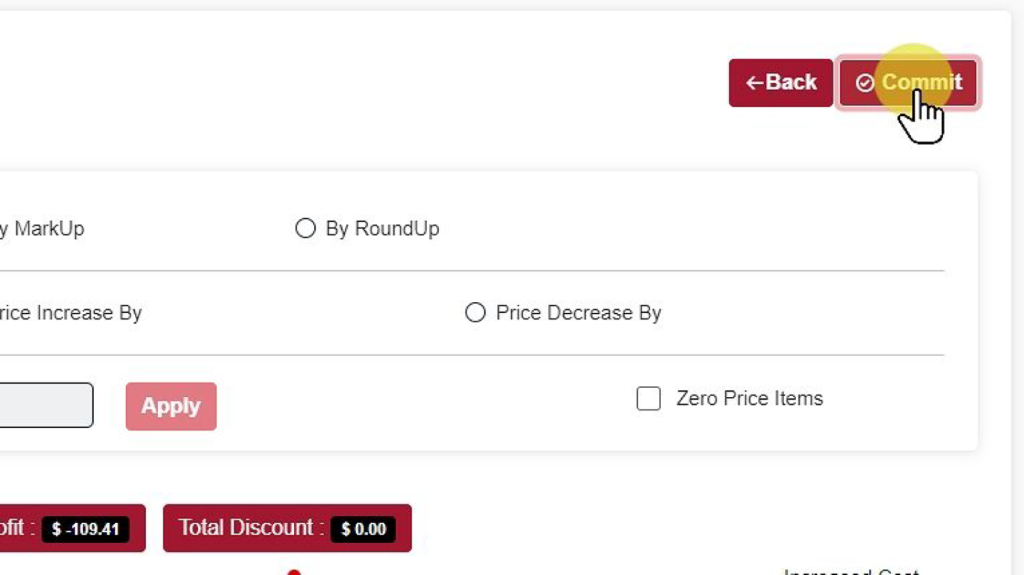Enable the Zero Price Items checkbox
The image size is (1024, 575).
[648, 399]
